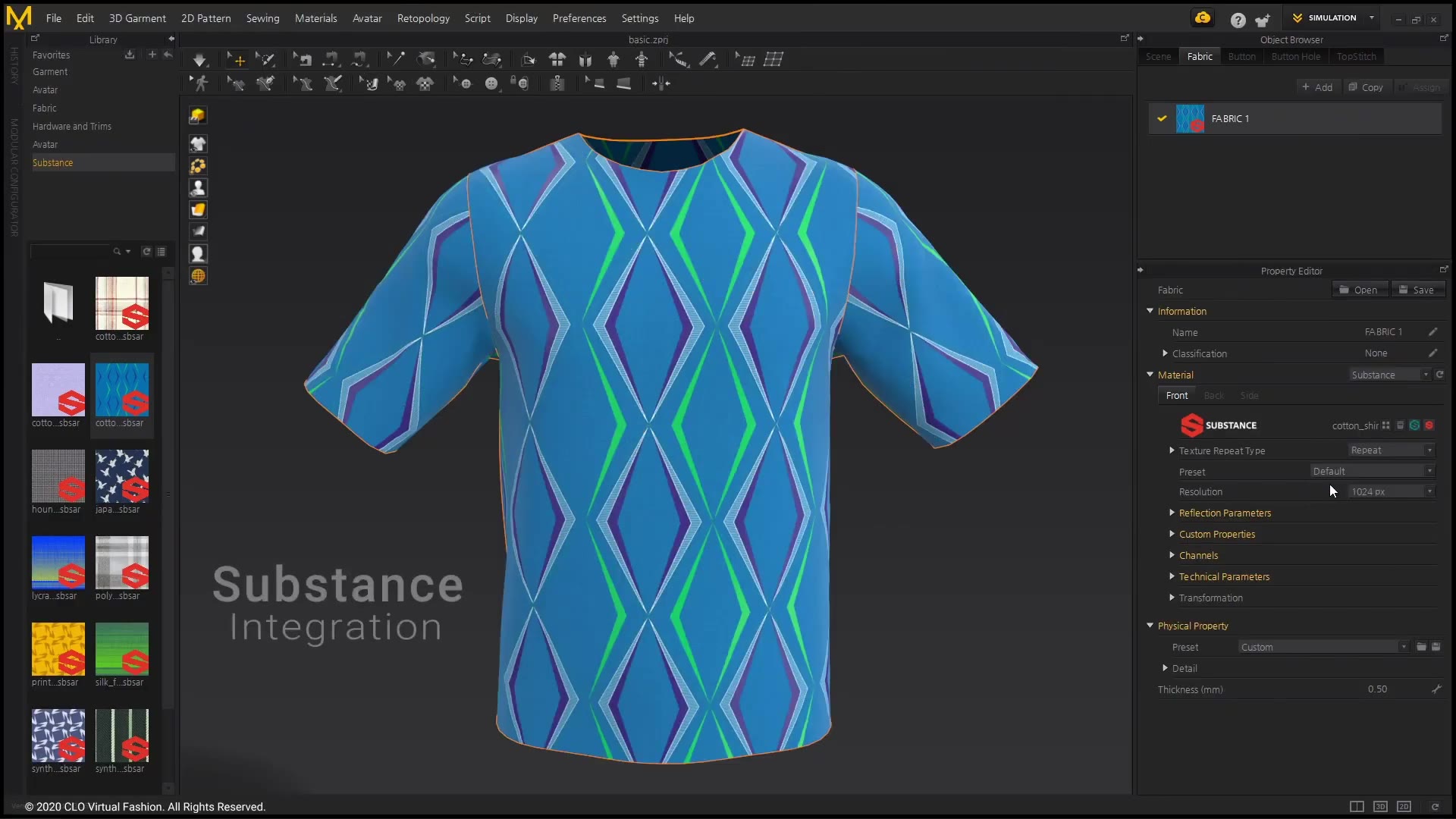Select the yellow print sbsar thumbnail
The image size is (1456, 819).
[58, 649]
